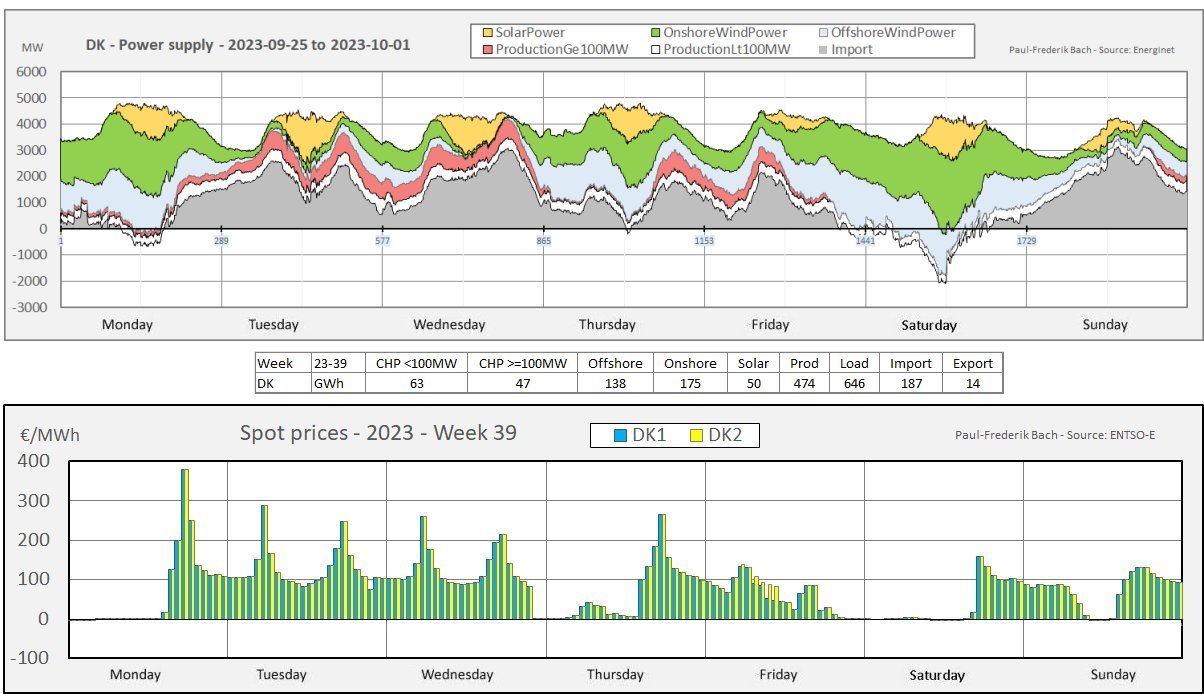This screenshot has height=694, width=1204.
Task: Select the 1153 marker on the x-axis
Action: [705, 241]
